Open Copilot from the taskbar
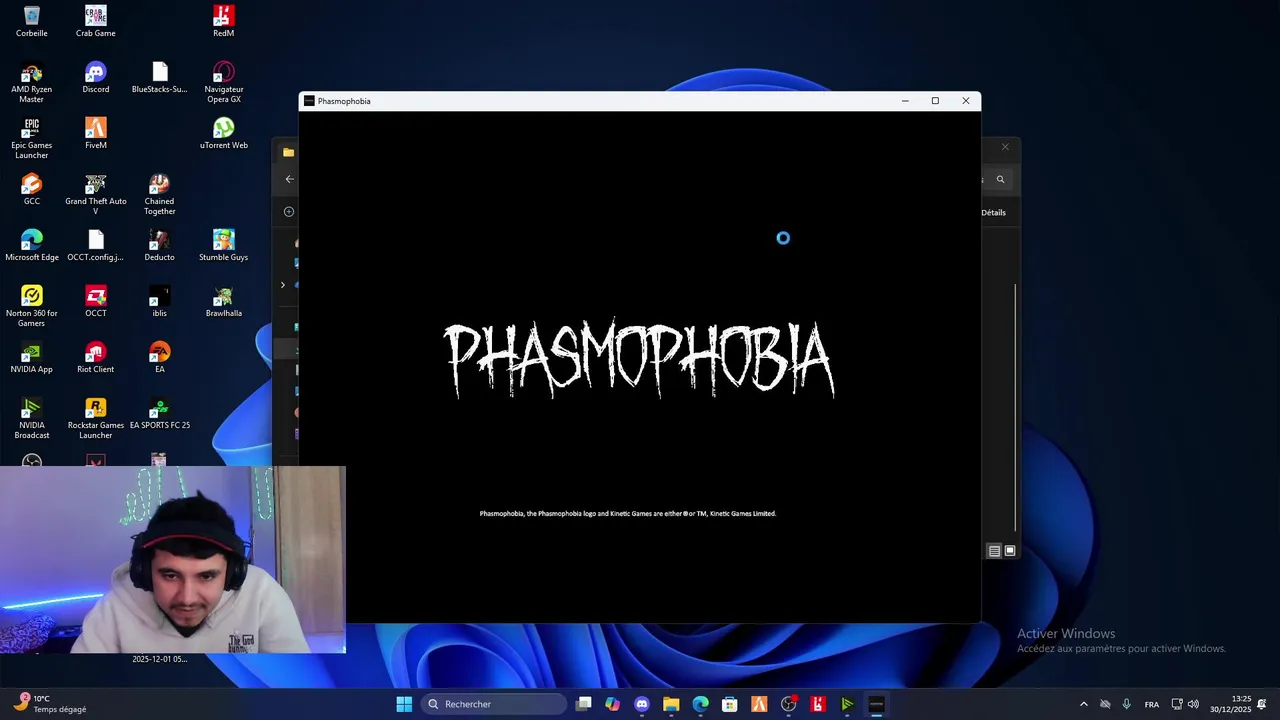The height and width of the screenshot is (720, 1280). point(613,704)
